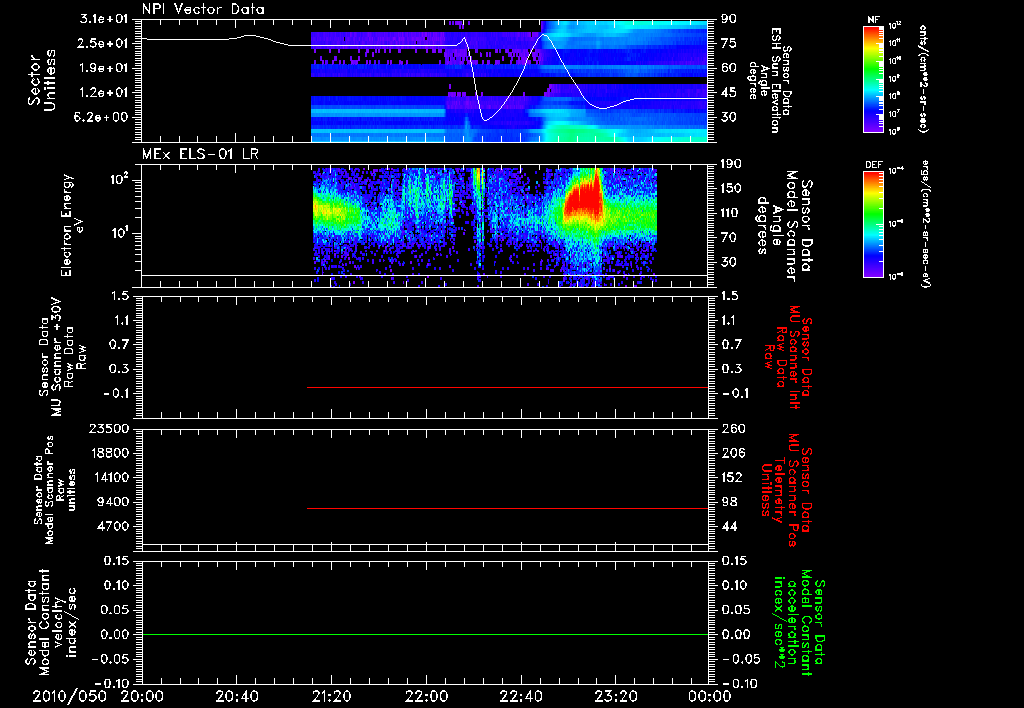Click the "23500" scanner position tick label

click(x=110, y=428)
